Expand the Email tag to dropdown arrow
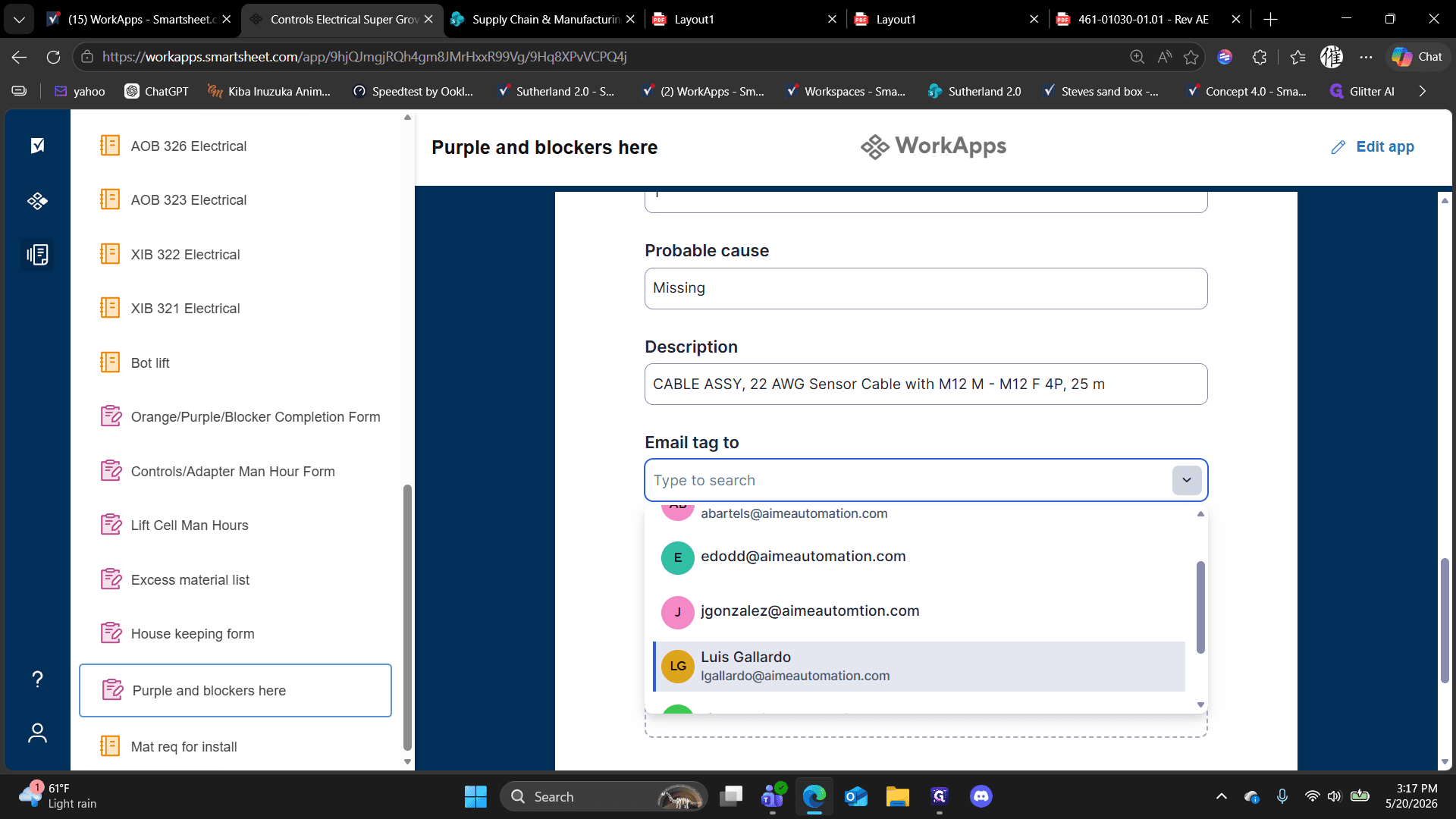 pos(1187,480)
